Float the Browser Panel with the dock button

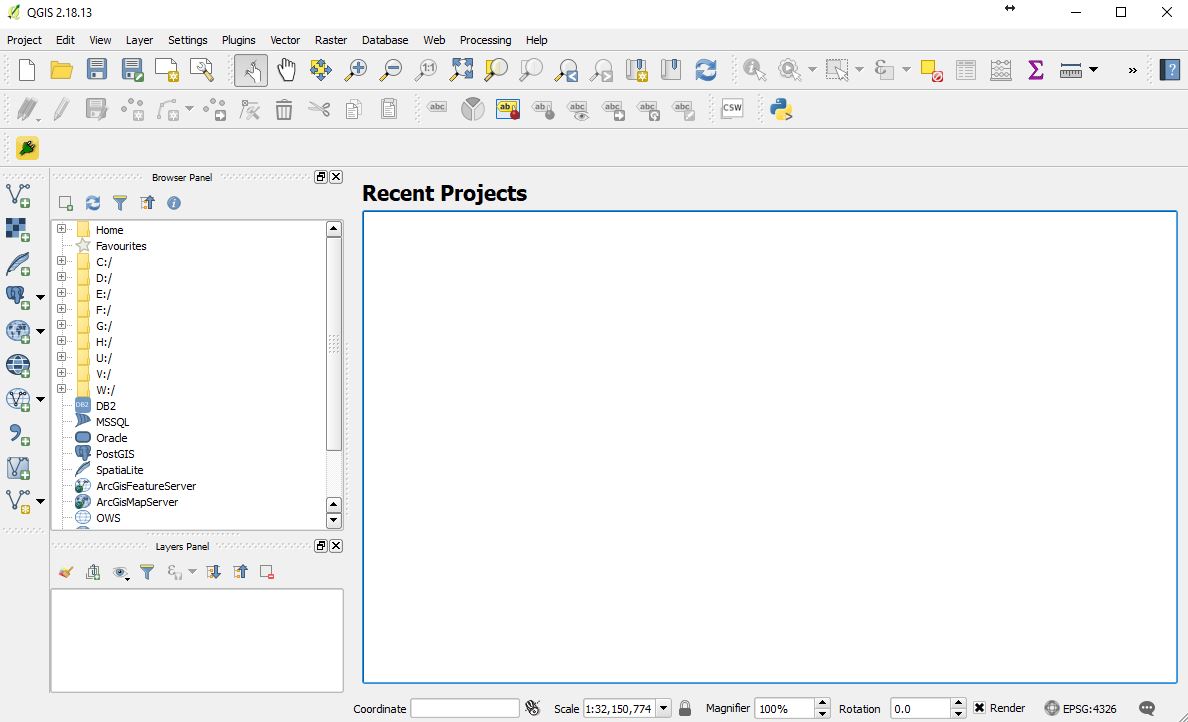tap(321, 177)
